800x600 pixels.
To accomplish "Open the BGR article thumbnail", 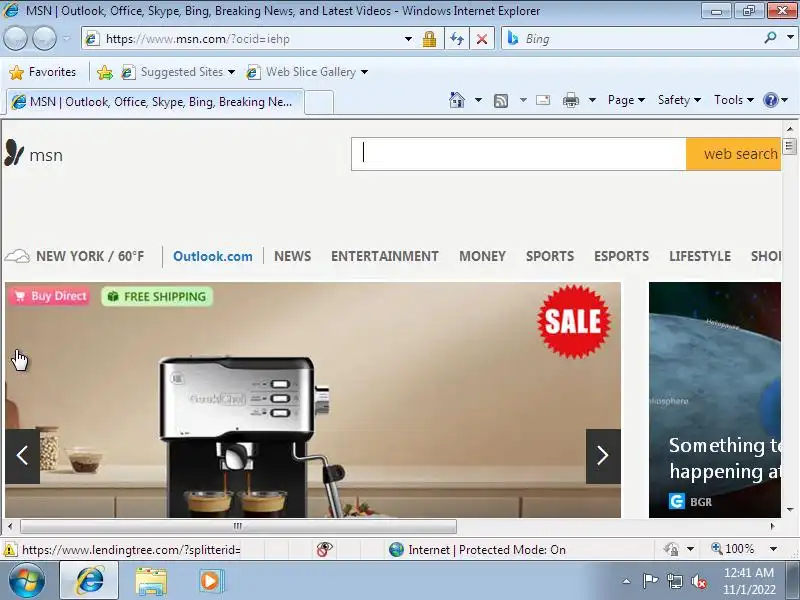I will pos(715,400).
